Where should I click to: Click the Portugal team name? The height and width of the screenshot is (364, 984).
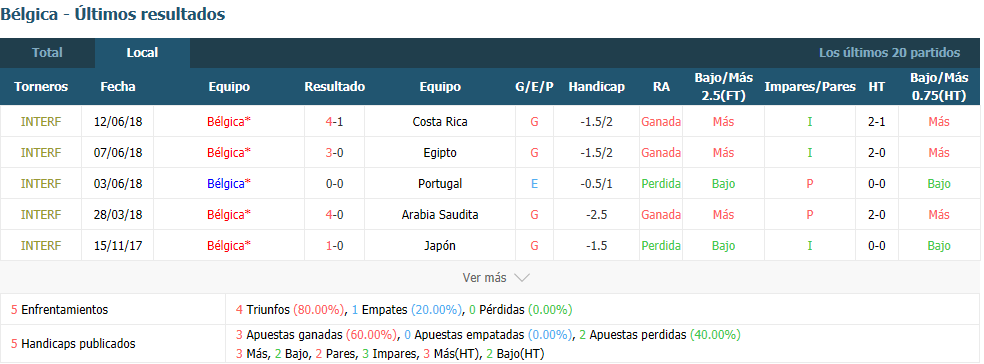tap(440, 183)
